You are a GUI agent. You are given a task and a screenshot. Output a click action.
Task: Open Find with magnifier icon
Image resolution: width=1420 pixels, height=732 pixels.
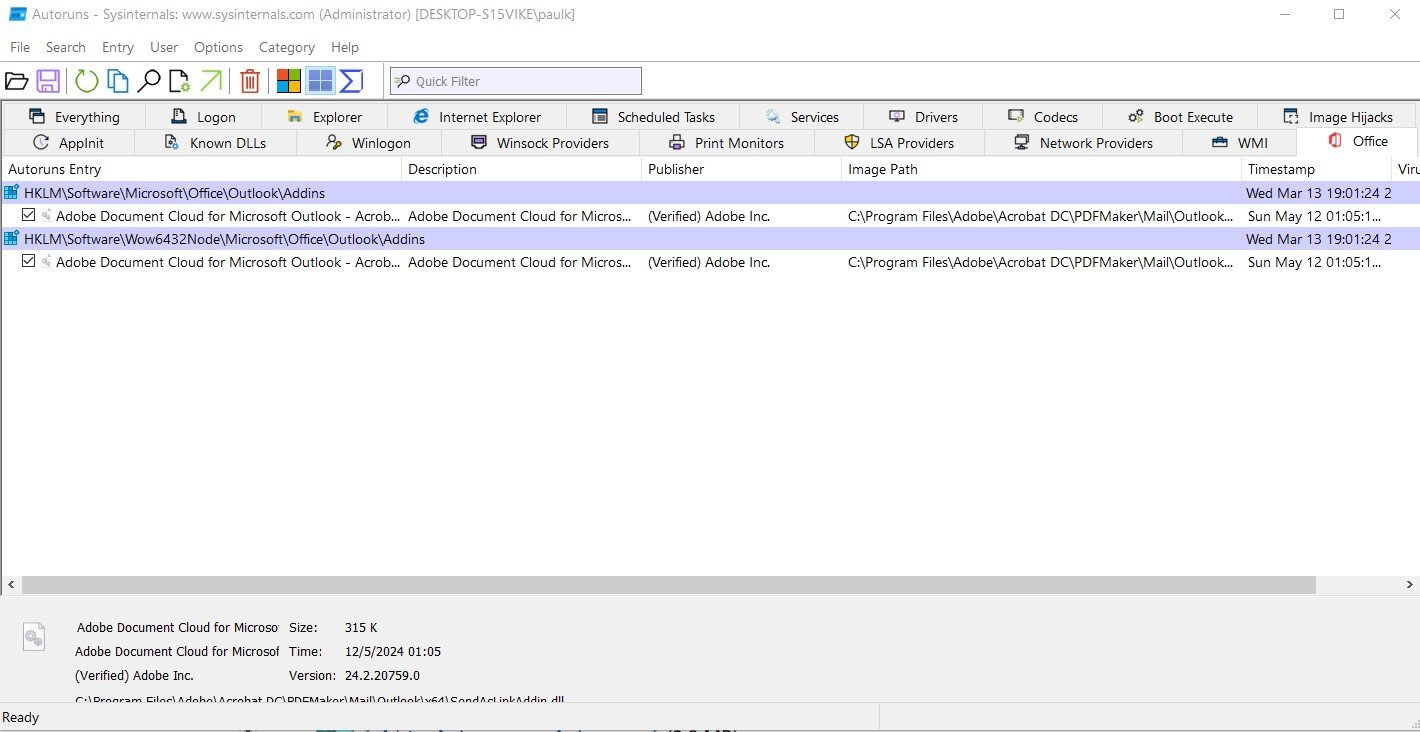(x=149, y=81)
